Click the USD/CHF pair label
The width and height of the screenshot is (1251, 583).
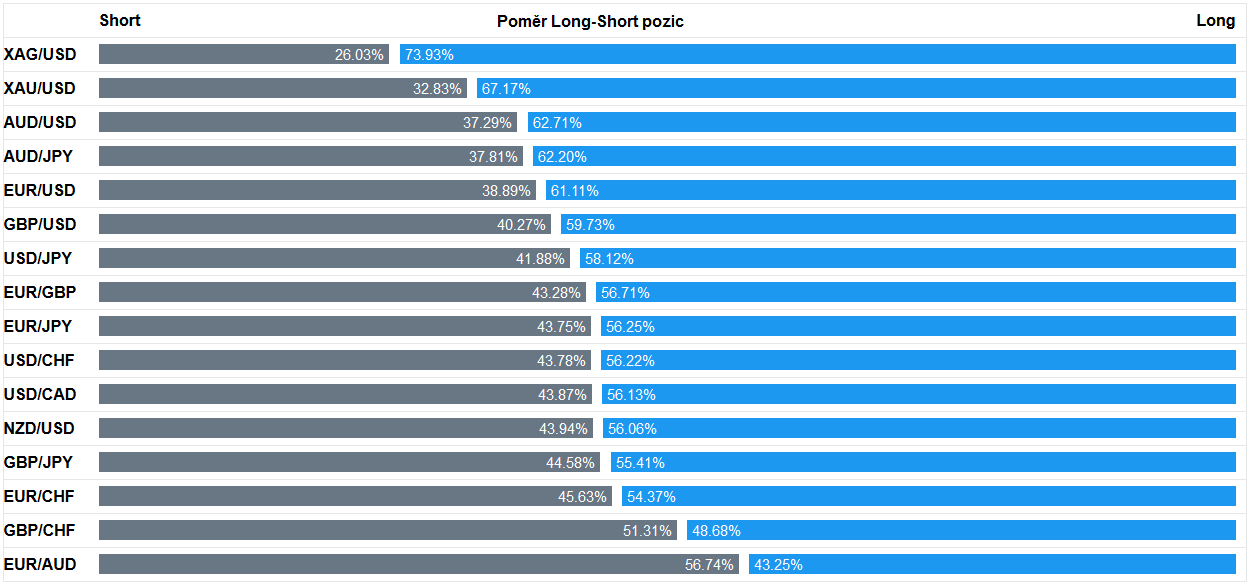point(40,360)
